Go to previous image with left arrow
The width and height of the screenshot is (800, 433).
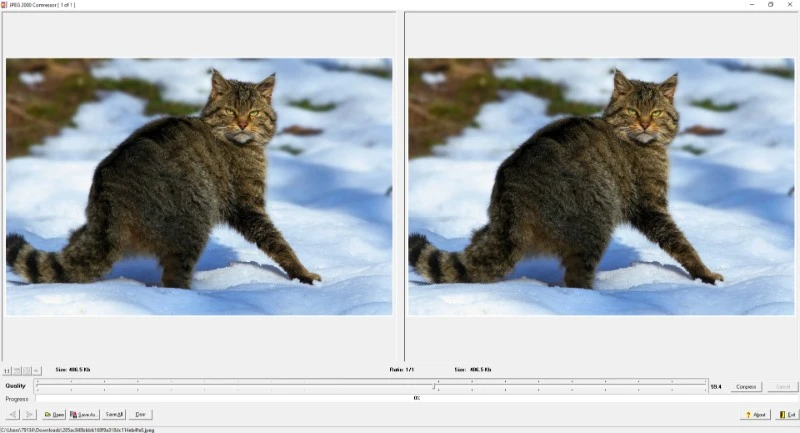12,414
